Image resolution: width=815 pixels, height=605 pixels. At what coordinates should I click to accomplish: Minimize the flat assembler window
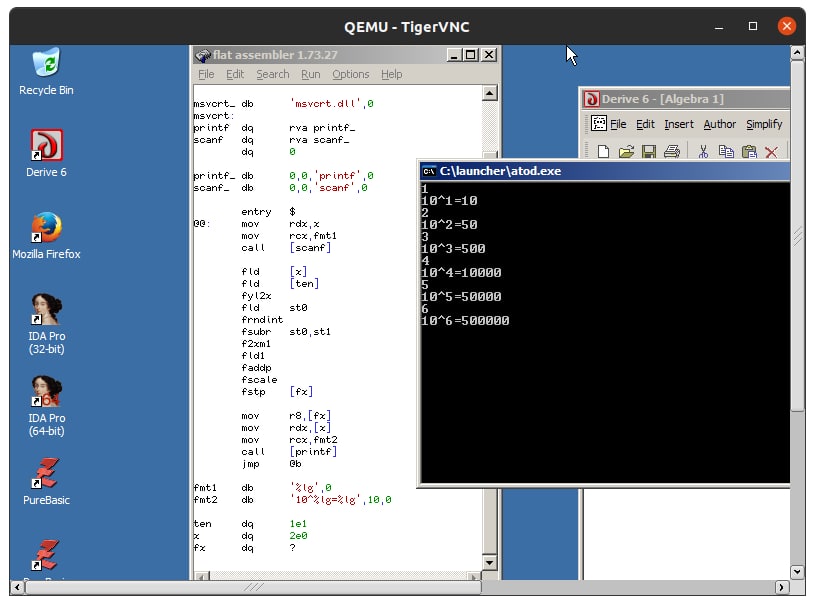coord(454,55)
